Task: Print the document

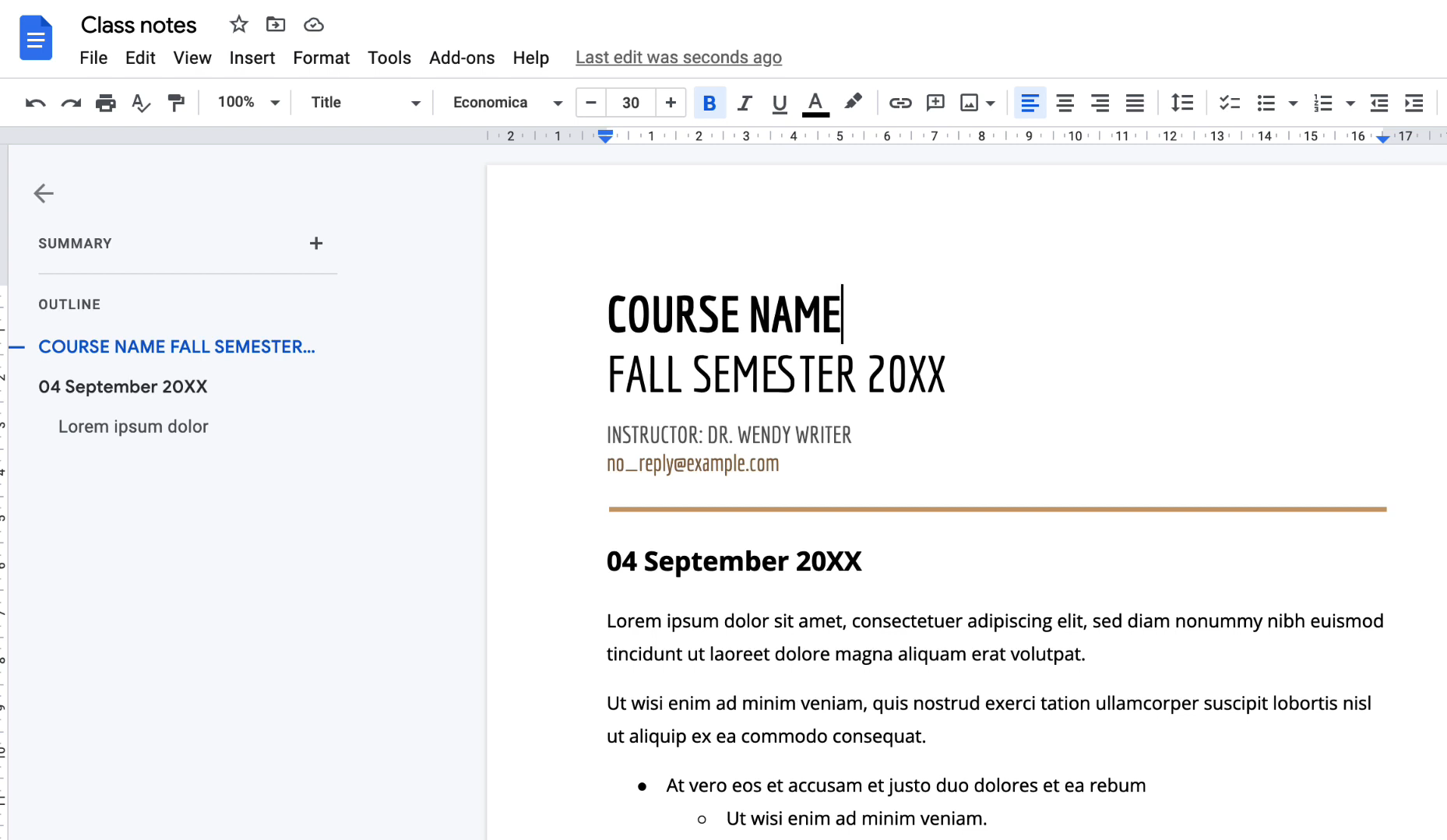Action: click(106, 103)
